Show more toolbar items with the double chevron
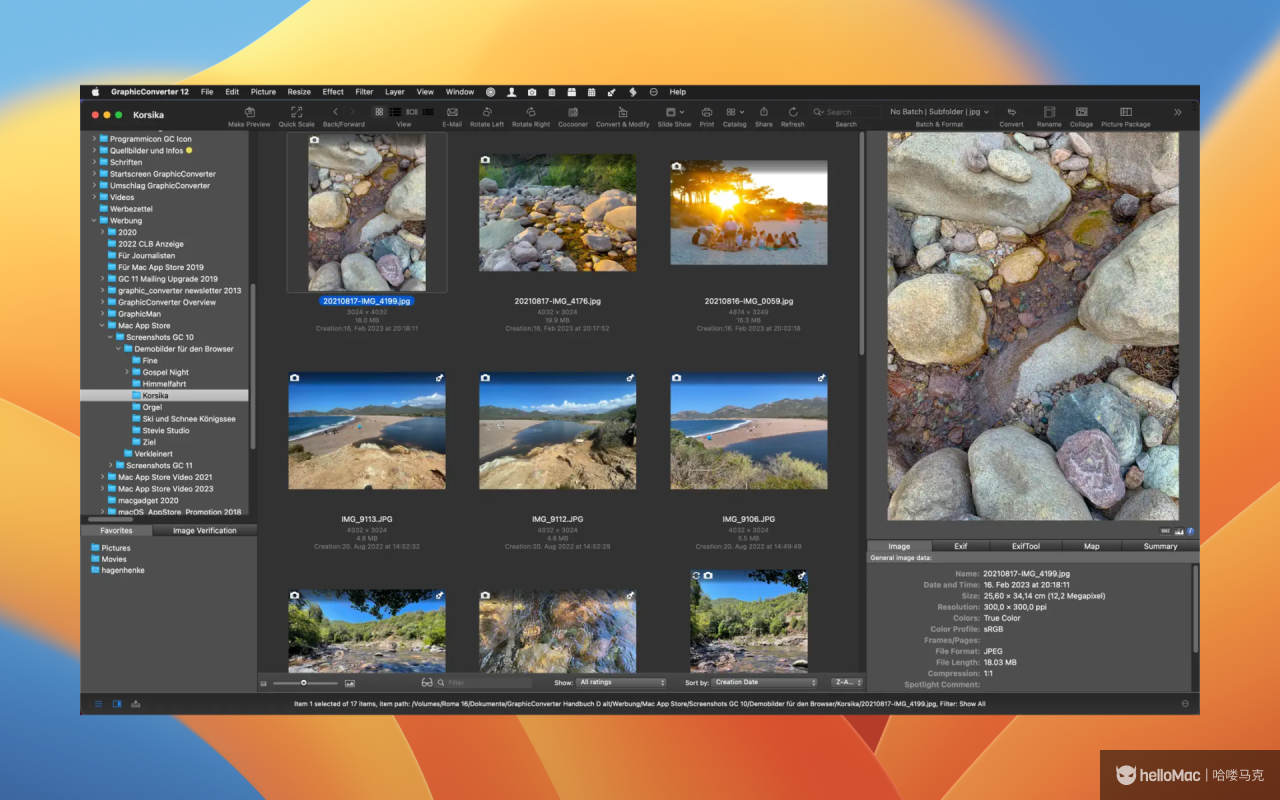1280x800 pixels. click(x=1177, y=112)
